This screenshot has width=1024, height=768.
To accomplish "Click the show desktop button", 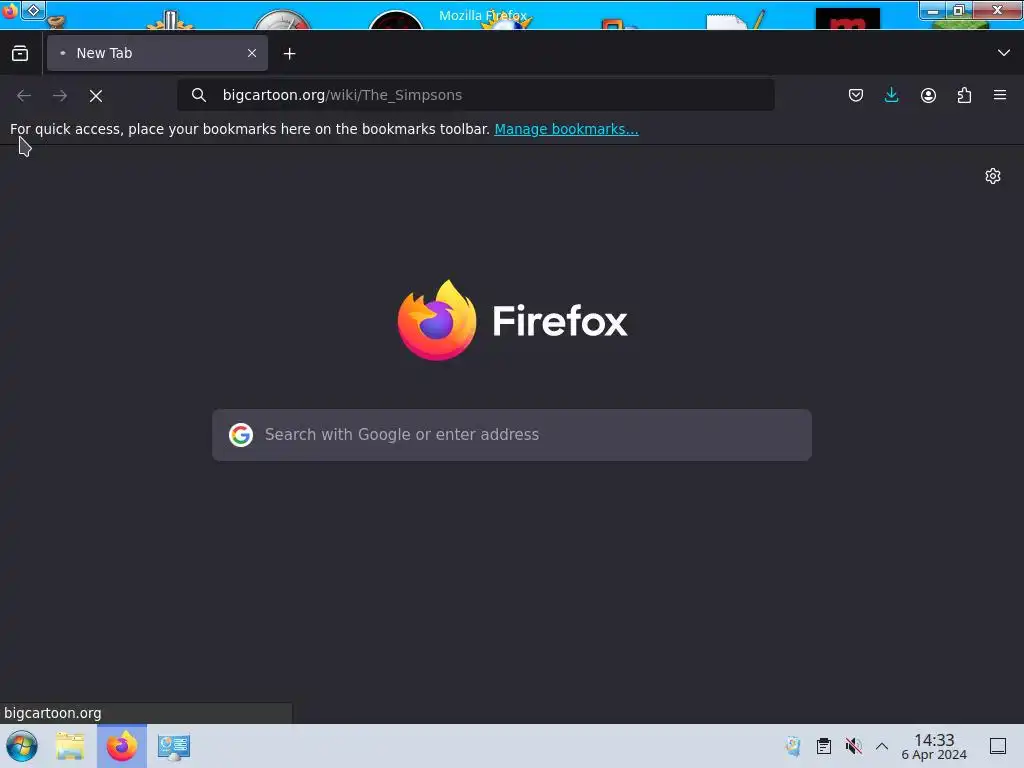I will [998, 746].
